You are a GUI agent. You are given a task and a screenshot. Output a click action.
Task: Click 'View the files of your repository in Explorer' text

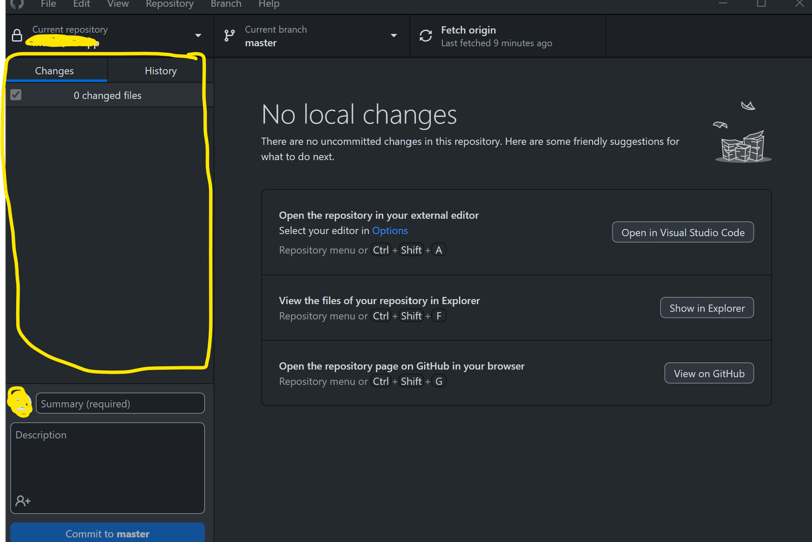tap(379, 300)
